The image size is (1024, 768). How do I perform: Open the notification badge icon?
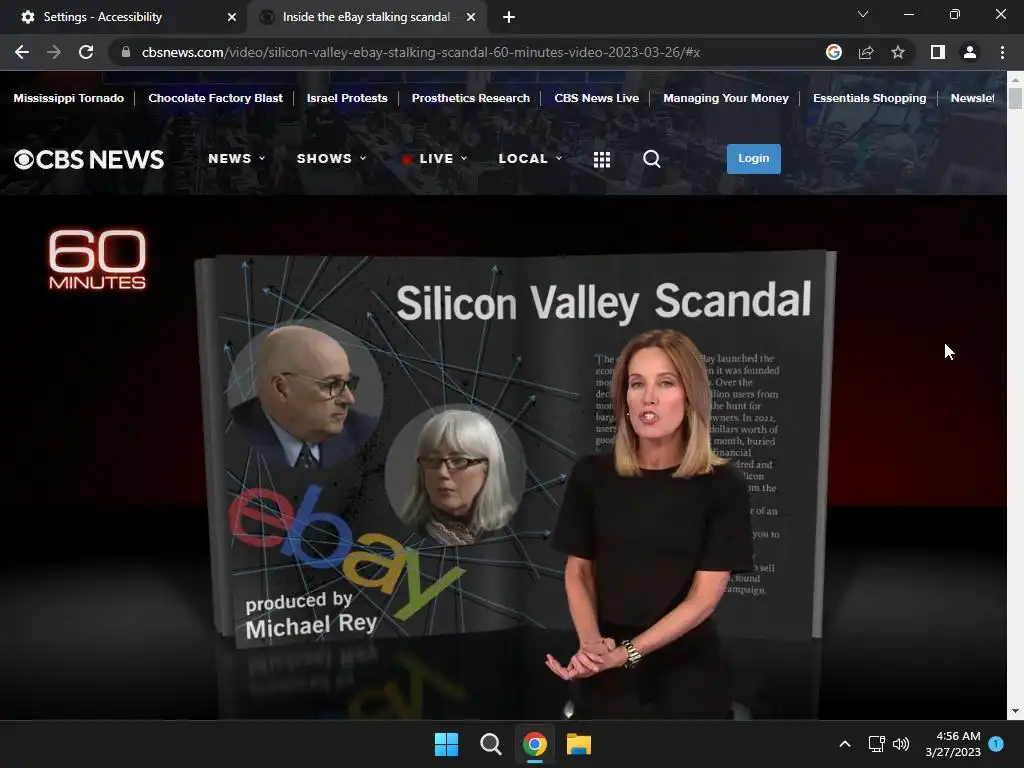[996, 744]
